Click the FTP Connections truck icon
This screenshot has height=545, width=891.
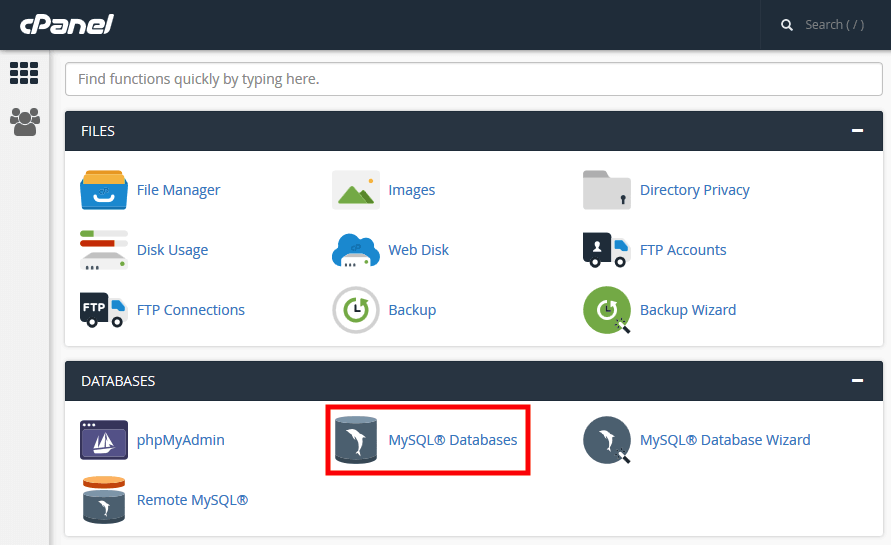pos(103,310)
